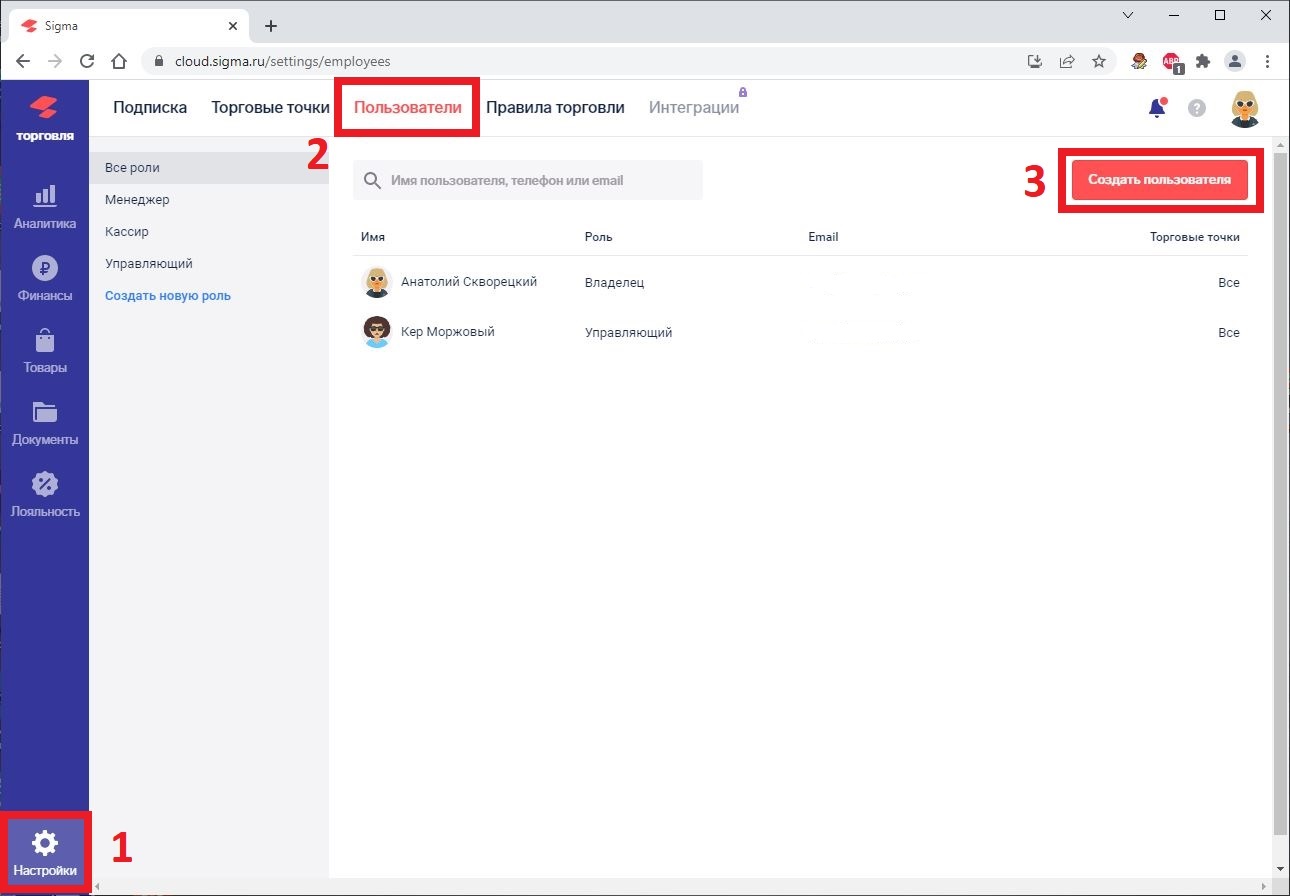Go to Товары shopping bag icon
This screenshot has height=896, width=1290.
point(44,341)
